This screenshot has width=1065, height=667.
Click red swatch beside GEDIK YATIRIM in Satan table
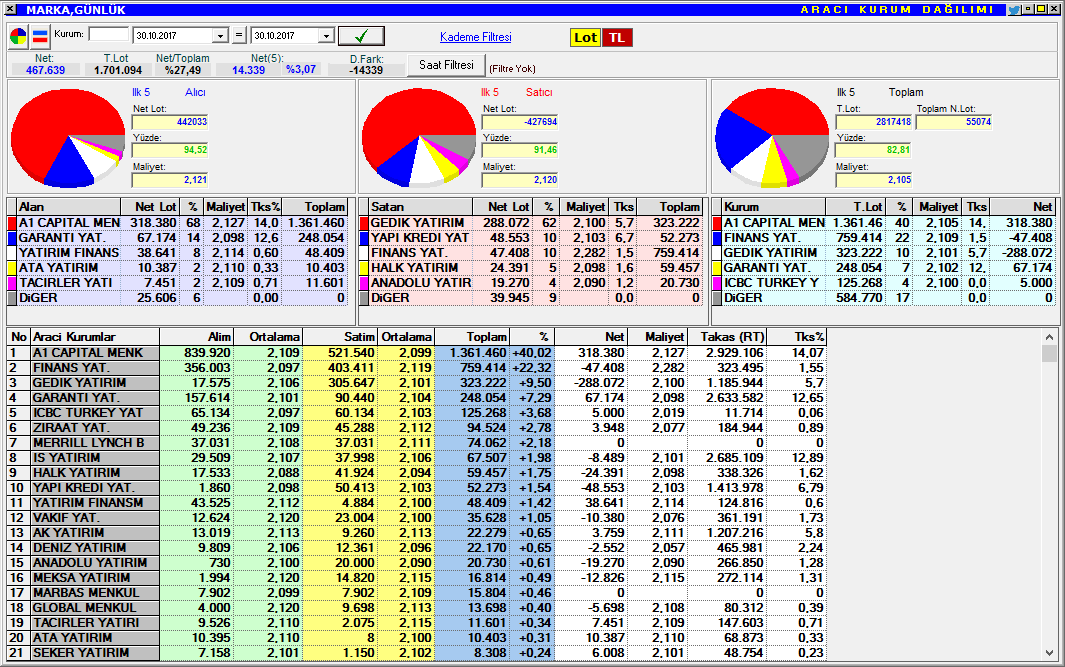pos(363,223)
